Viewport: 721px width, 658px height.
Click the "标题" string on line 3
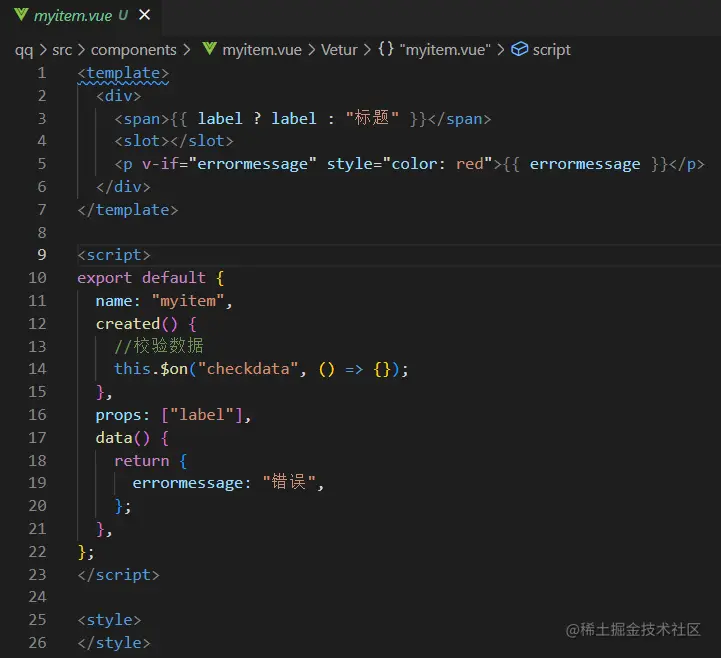[372, 118]
